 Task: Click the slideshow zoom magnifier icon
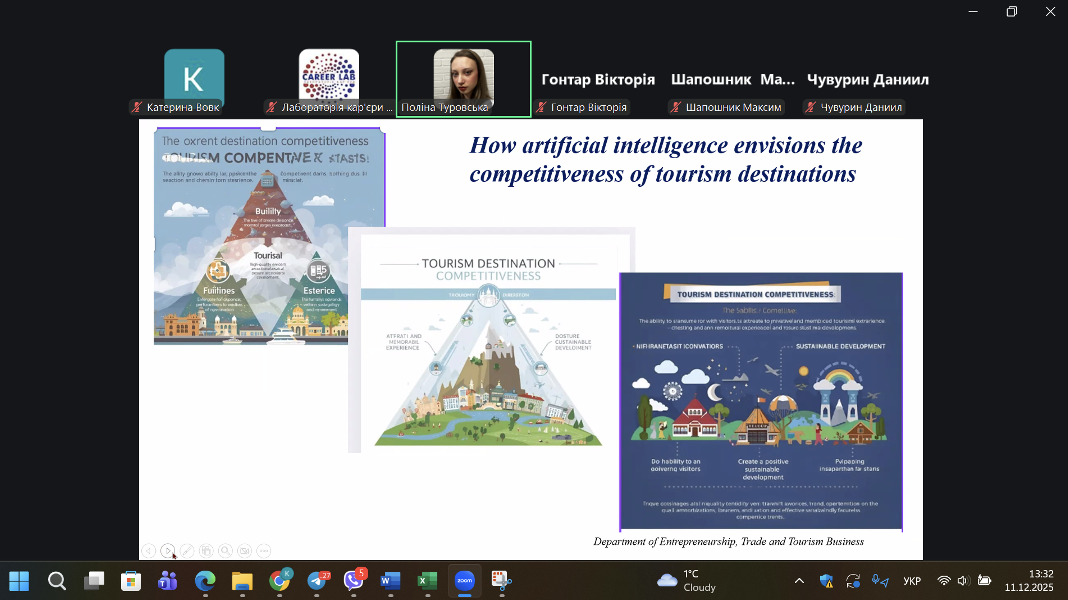point(226,550)
